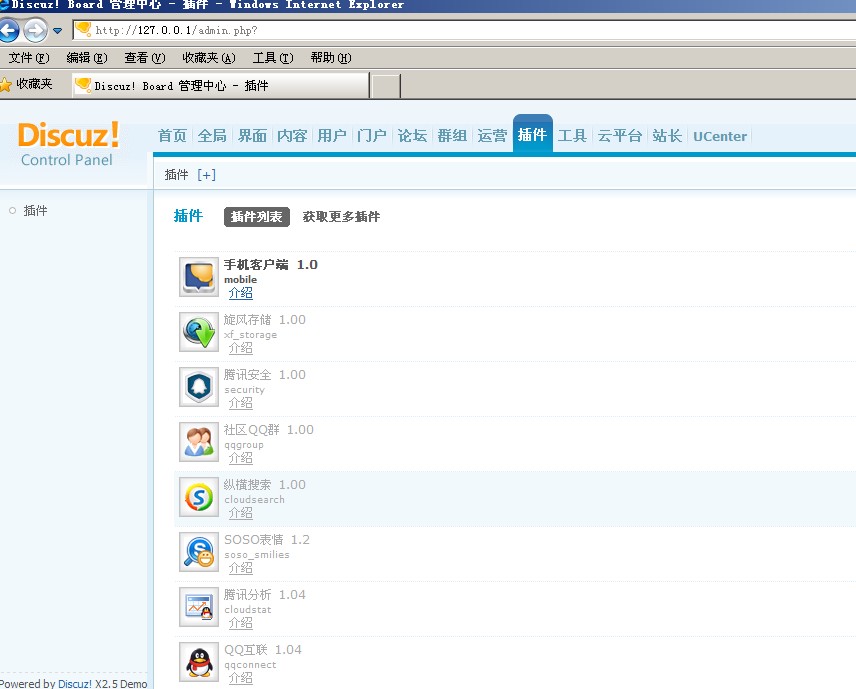Go to the 全局 admin section

click(212, 135)
